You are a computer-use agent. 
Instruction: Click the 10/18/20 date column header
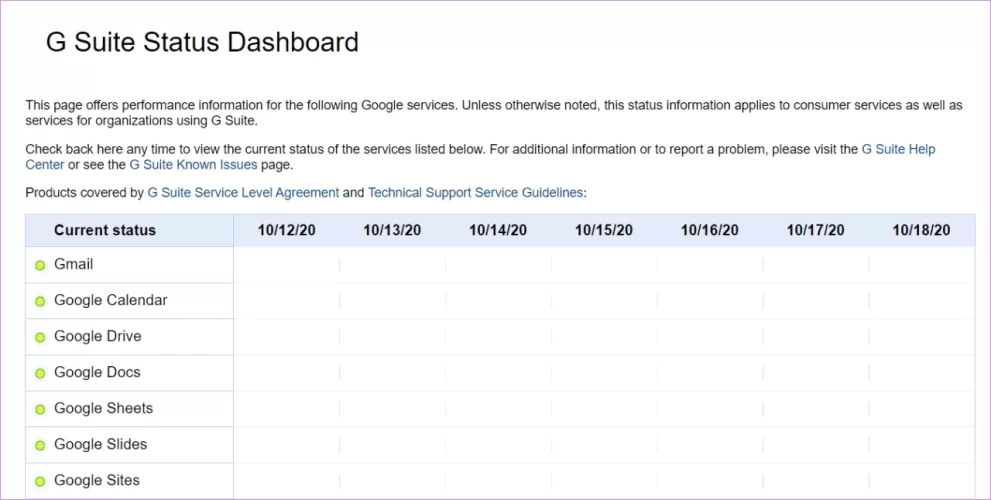click(921, 230)
